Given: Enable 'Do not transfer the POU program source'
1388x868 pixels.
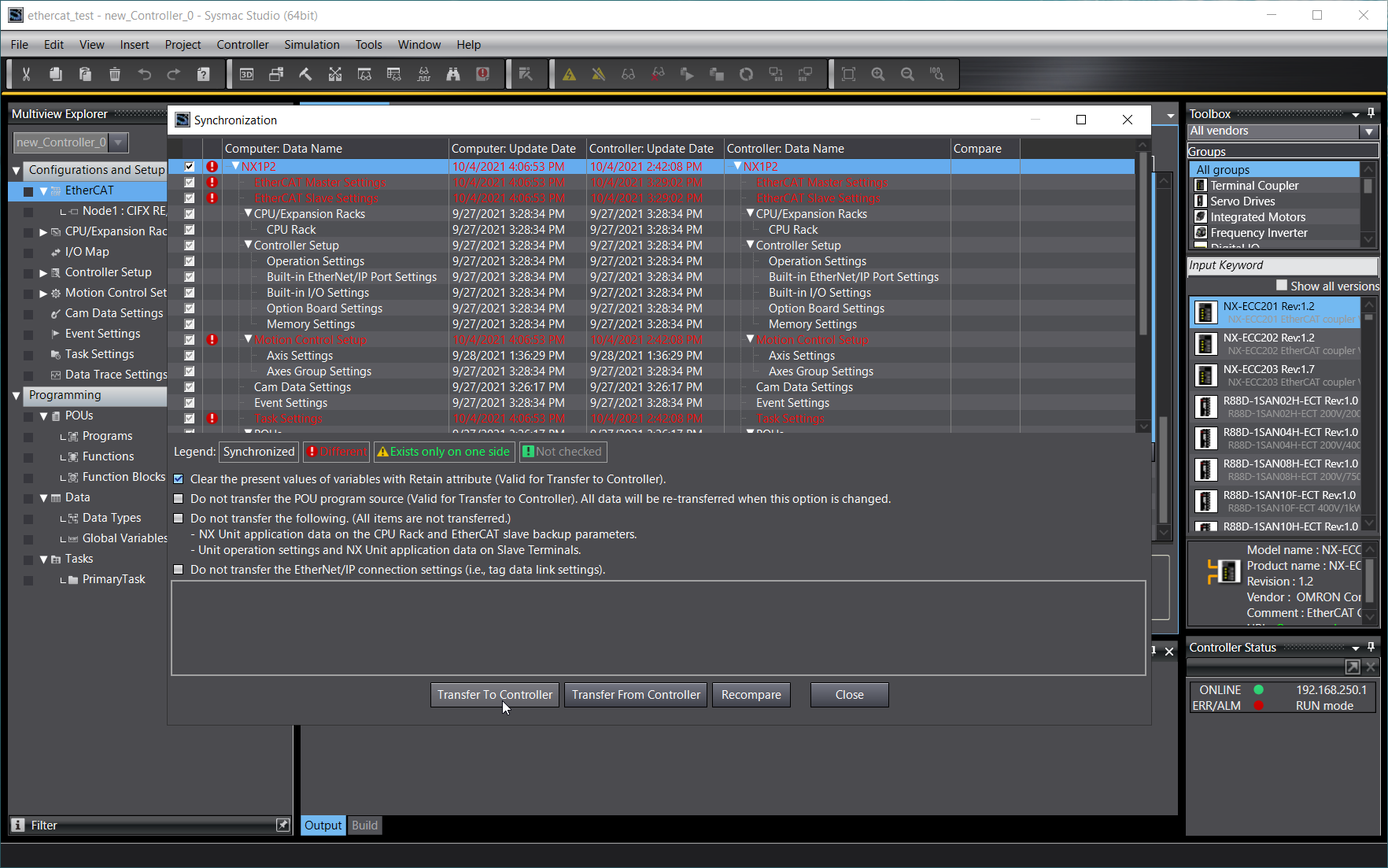Looking at the screenshot, I should click(x=179, y=499).
